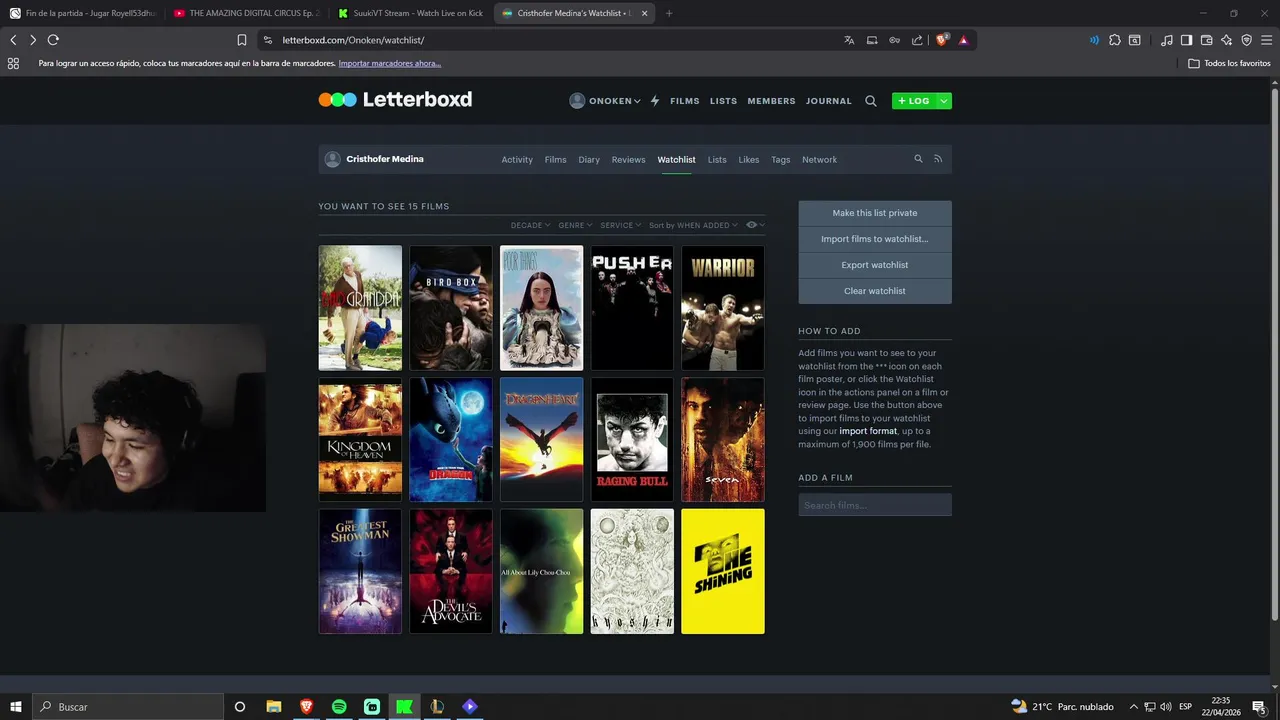1280x720 pixels.
Task: Switch to the profile Network tab
Action: click(x=819, y=160)
